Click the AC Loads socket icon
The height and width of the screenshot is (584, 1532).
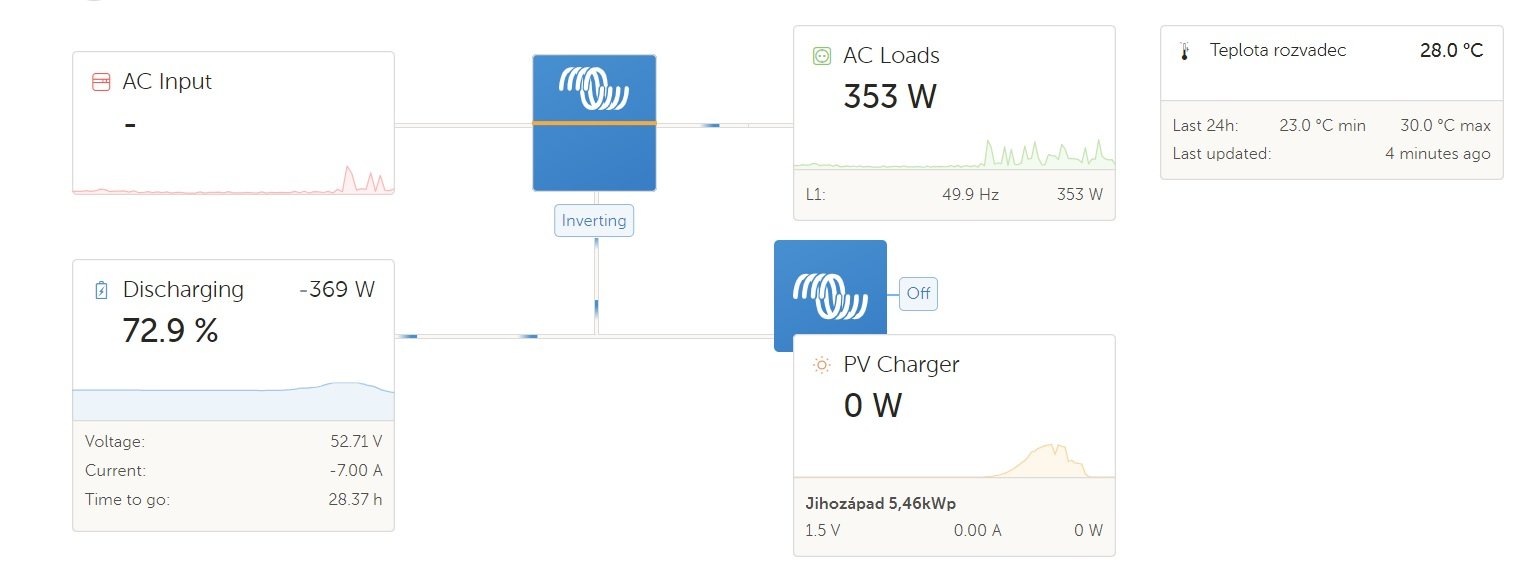point(822,56)
